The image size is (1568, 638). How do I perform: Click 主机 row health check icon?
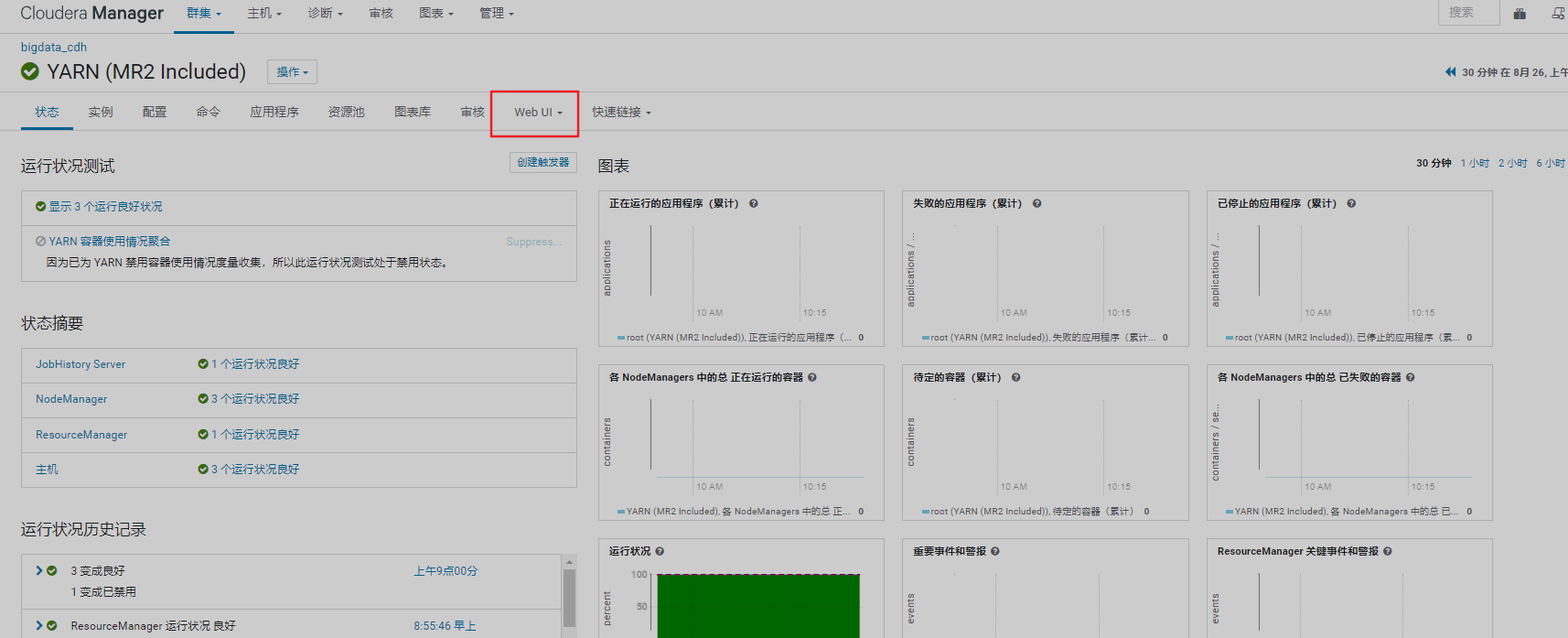[203, 470]
